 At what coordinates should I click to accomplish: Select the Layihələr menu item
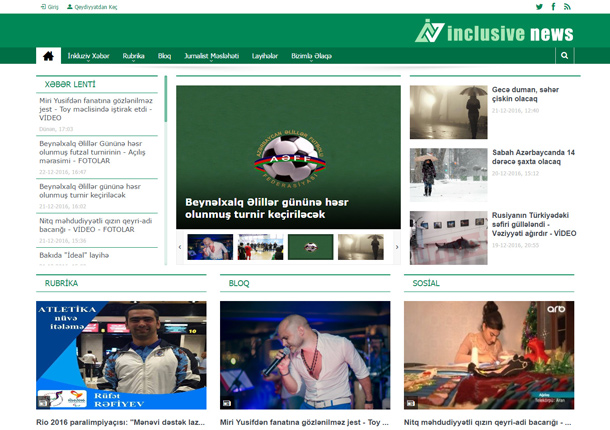pyautogui.click(x=265, y=56)
